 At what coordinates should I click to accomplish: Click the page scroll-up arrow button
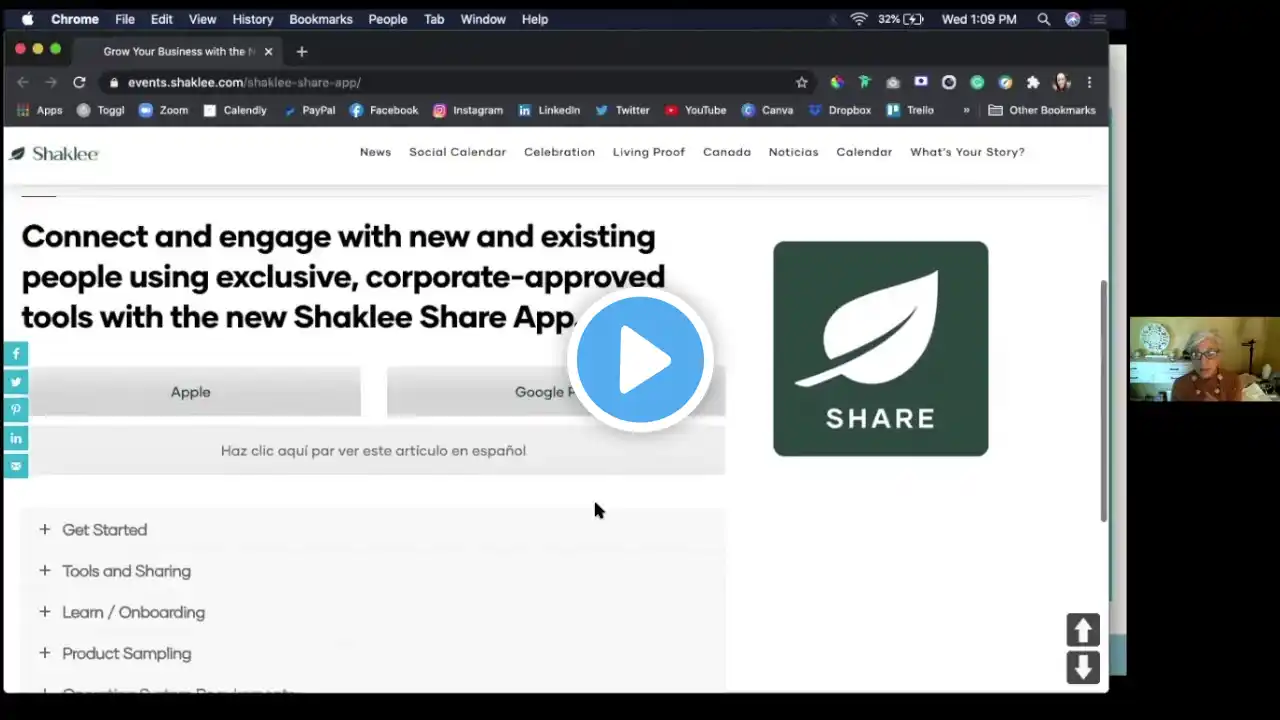[x=1083, y=630]
